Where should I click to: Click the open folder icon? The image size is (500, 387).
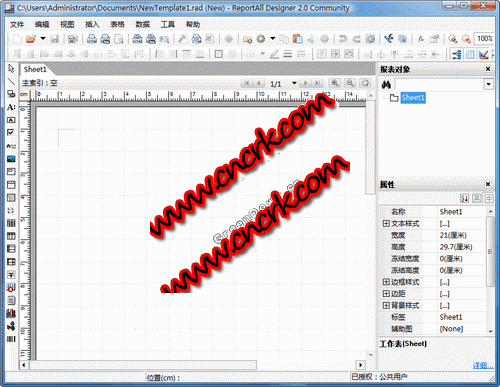(x=31, y=39)
